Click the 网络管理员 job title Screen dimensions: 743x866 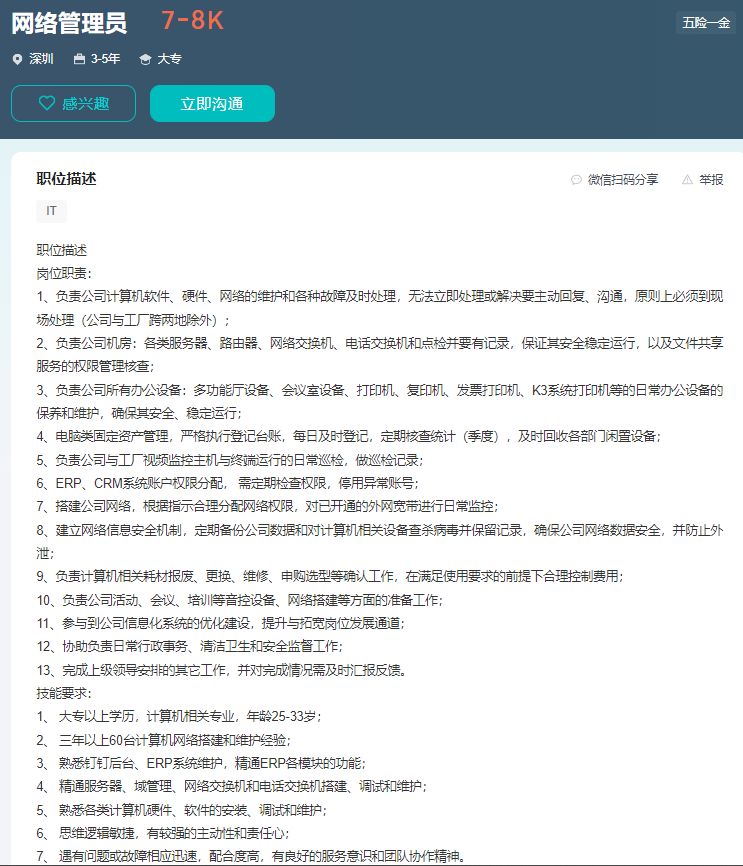click(x=69, y=23)
